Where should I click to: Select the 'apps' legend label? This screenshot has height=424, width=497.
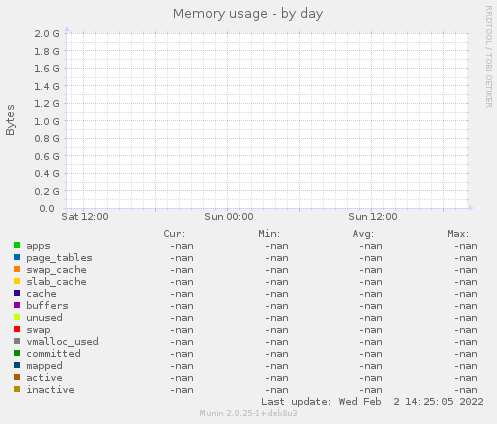pos(38,246)
